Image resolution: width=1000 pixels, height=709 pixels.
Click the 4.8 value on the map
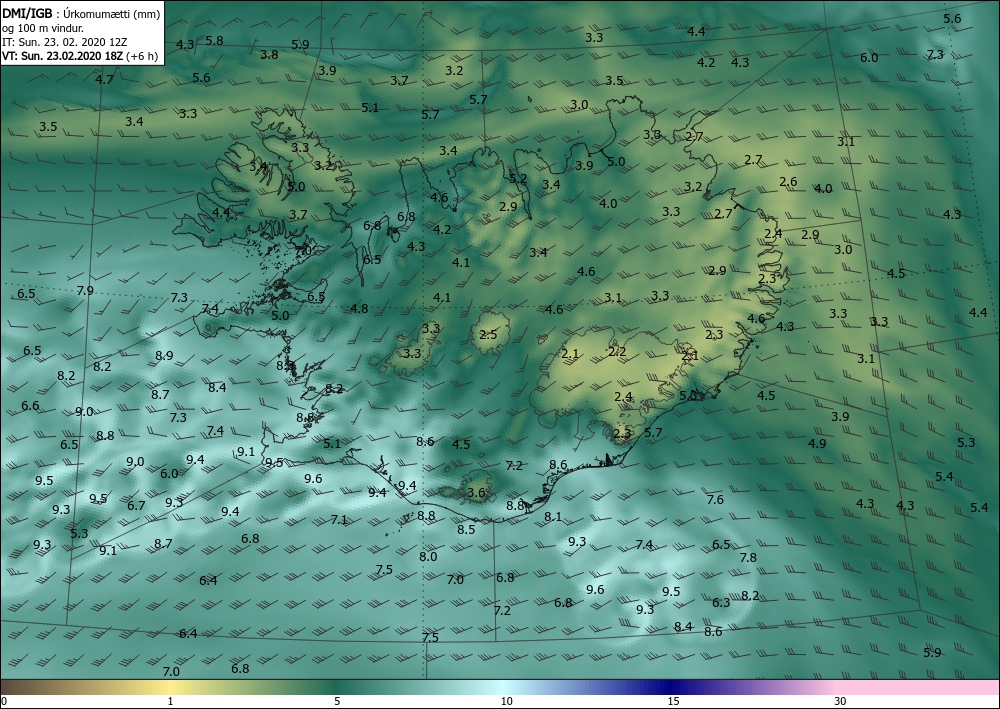[359, 309]
